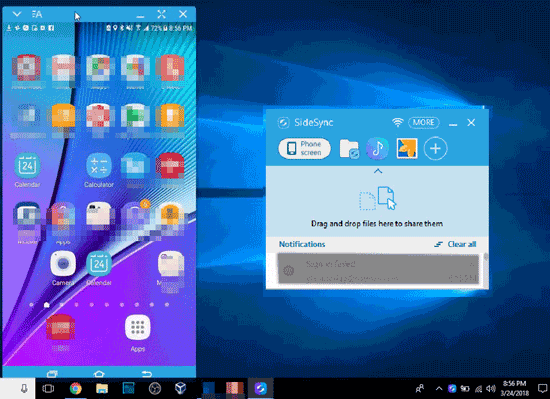
Task: Click the Wi-Fi connection icon in SideSync header
Action: (x=397, y=122)
